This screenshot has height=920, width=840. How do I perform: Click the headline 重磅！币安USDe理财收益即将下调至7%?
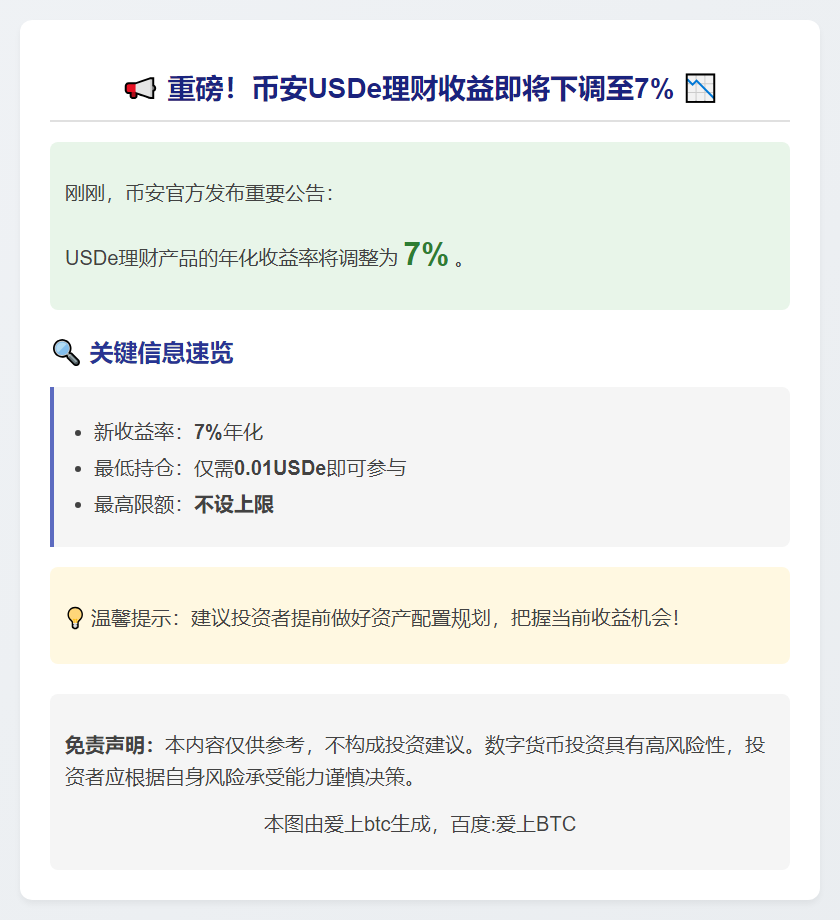tap(420, 89)
